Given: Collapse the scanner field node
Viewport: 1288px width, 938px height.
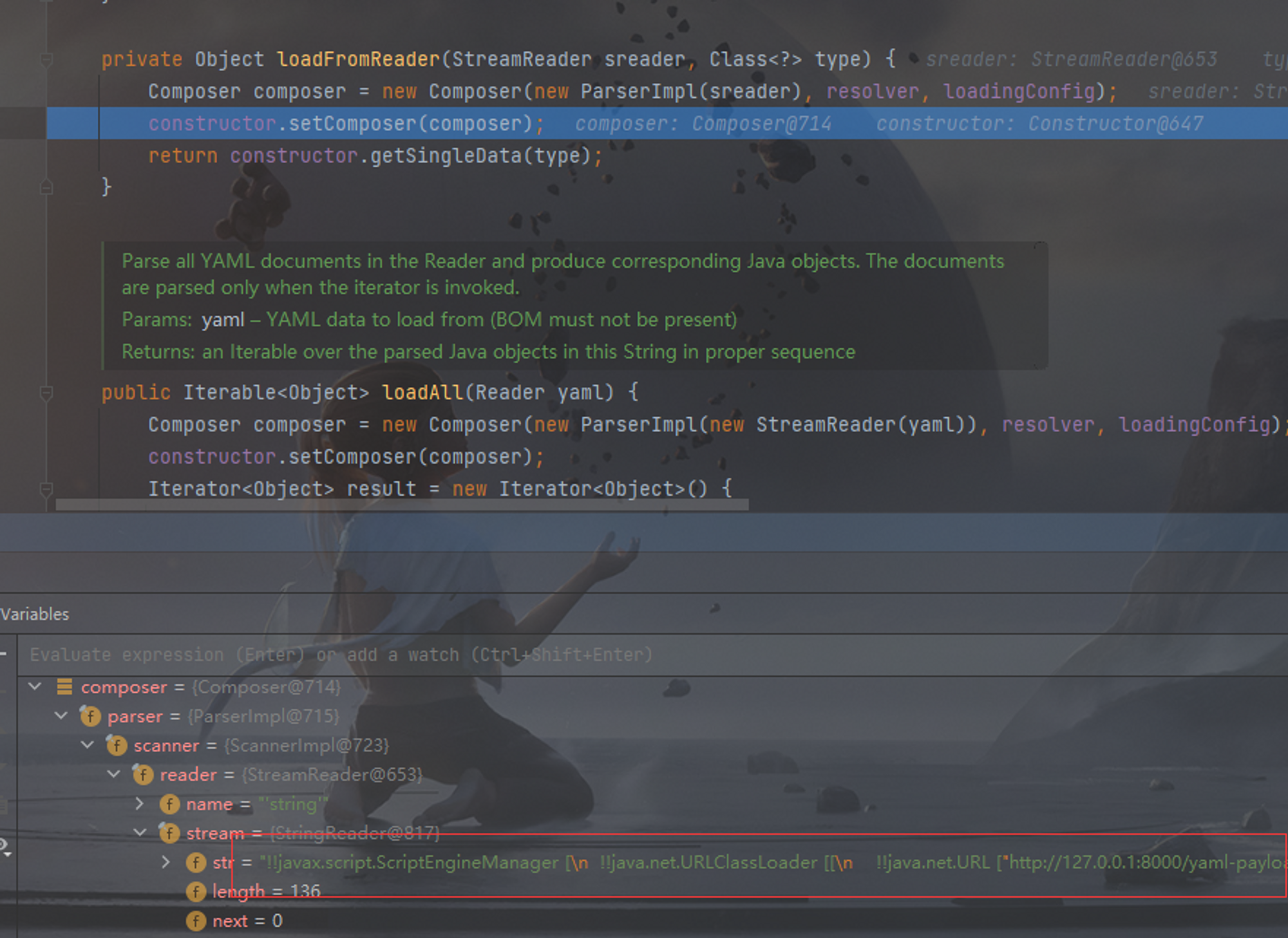Looking at the screenshot, I should [88, 745].
